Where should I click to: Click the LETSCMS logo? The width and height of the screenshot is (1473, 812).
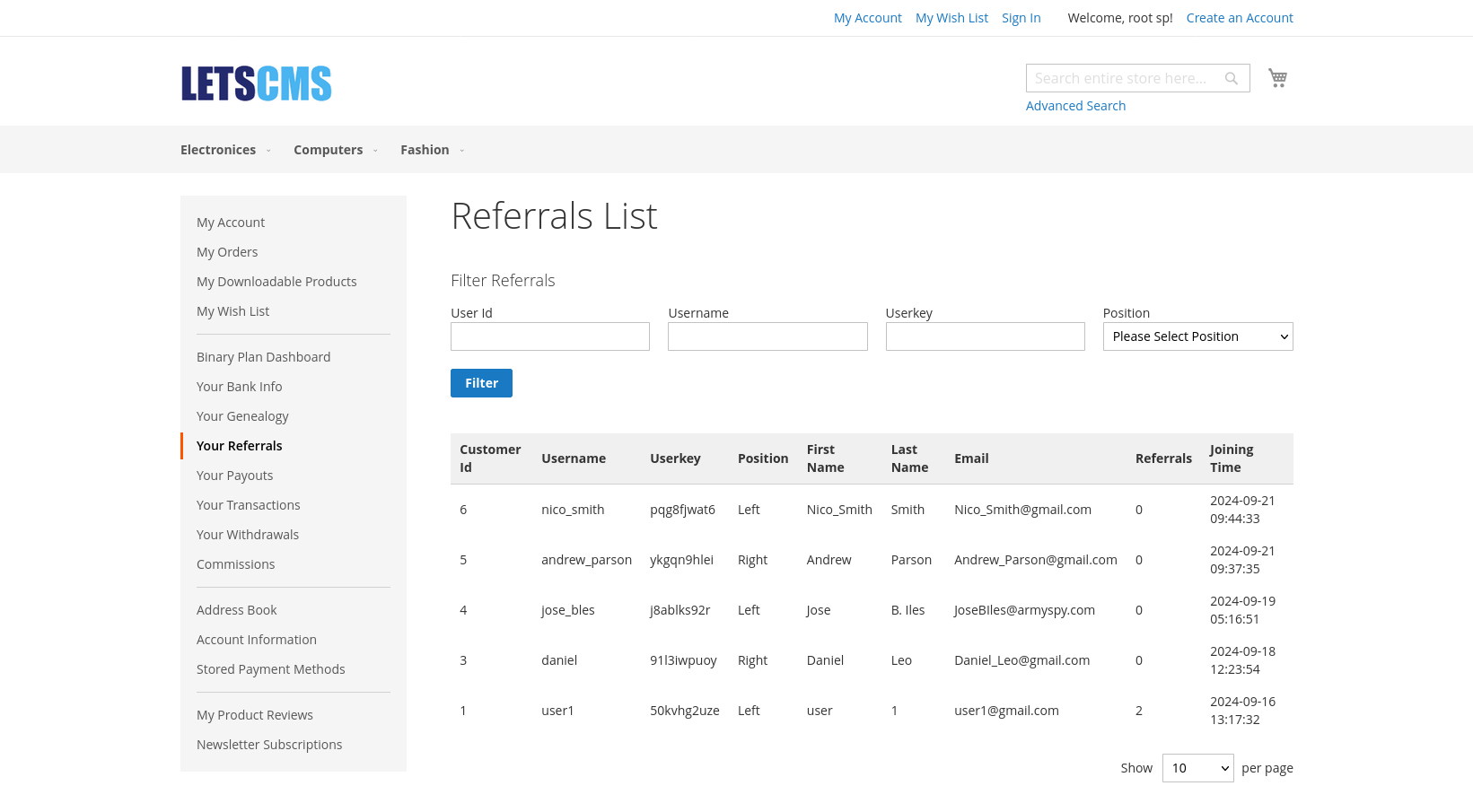coord(256,83)
